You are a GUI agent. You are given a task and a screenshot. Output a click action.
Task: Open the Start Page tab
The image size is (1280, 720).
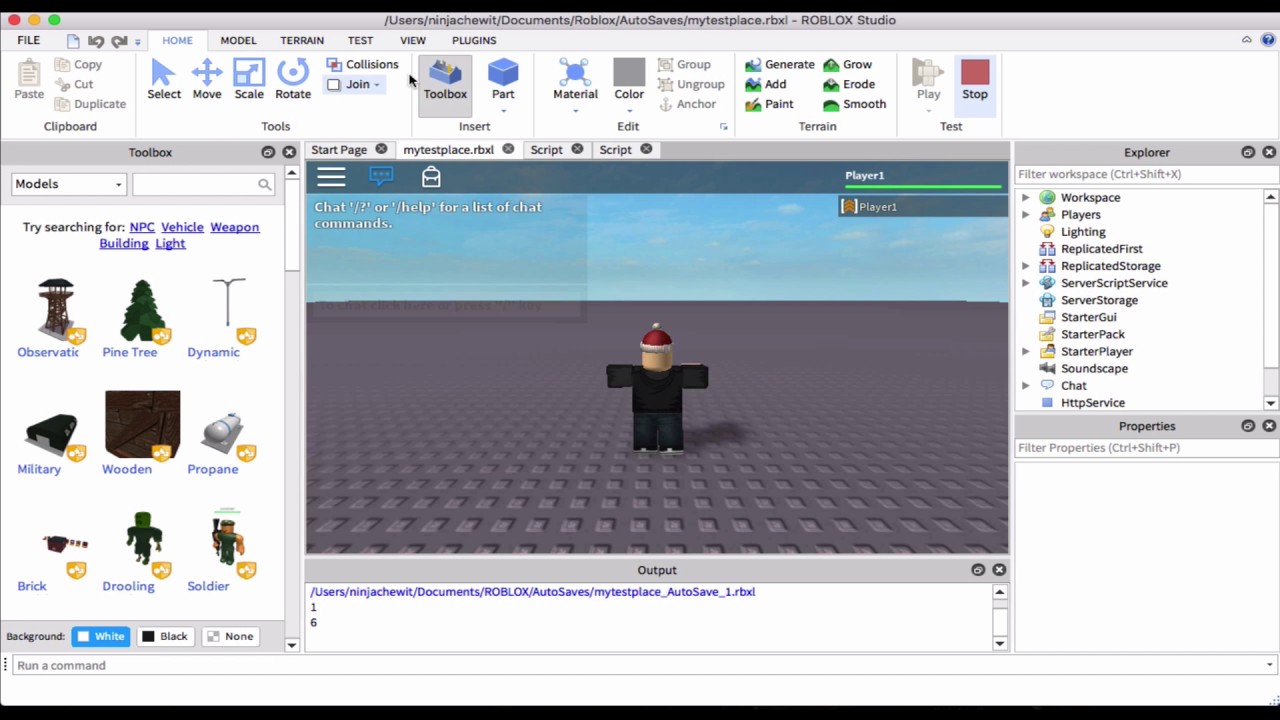[x=339, y=149]
